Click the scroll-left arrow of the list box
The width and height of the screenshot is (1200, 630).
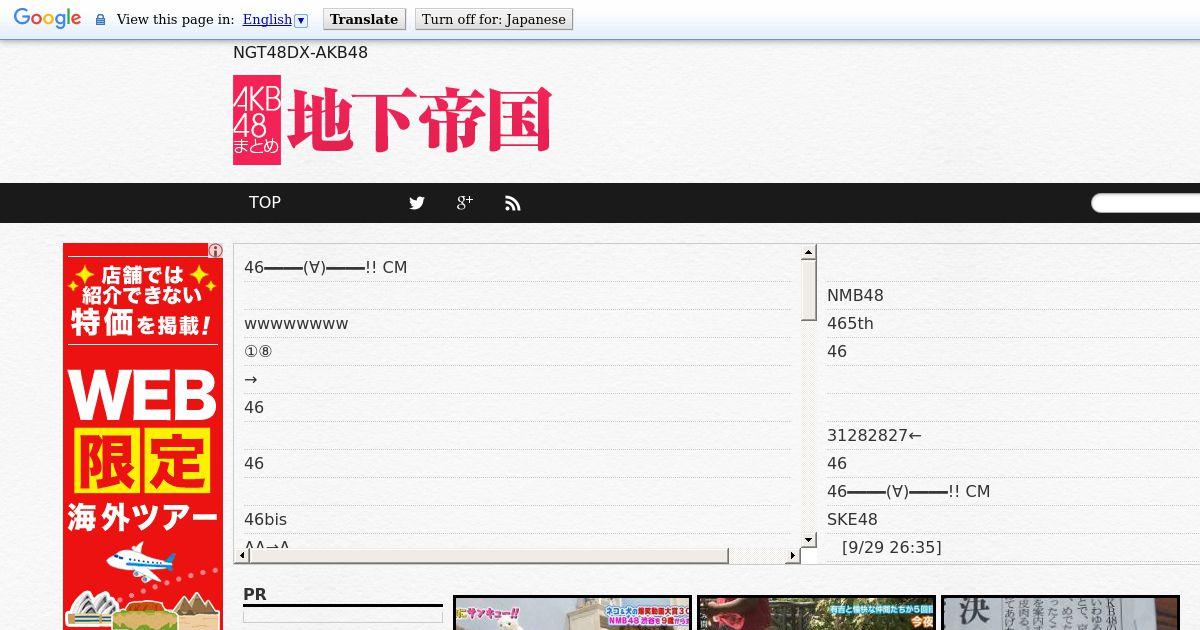coord(243,555)
